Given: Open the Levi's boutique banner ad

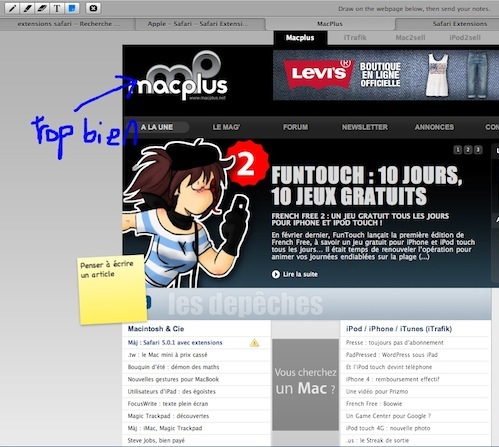Looking at the screenshot, I should click(x=386, y=75).
